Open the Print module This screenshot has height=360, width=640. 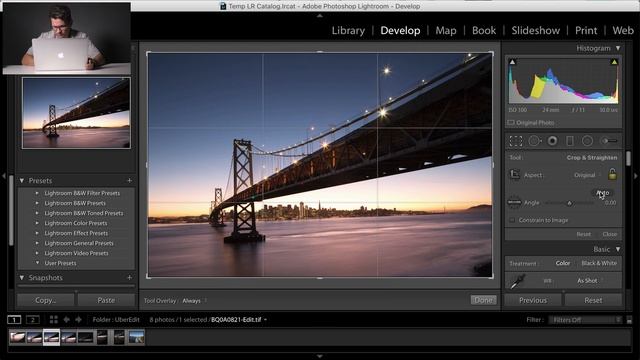[x=586, y=31]
